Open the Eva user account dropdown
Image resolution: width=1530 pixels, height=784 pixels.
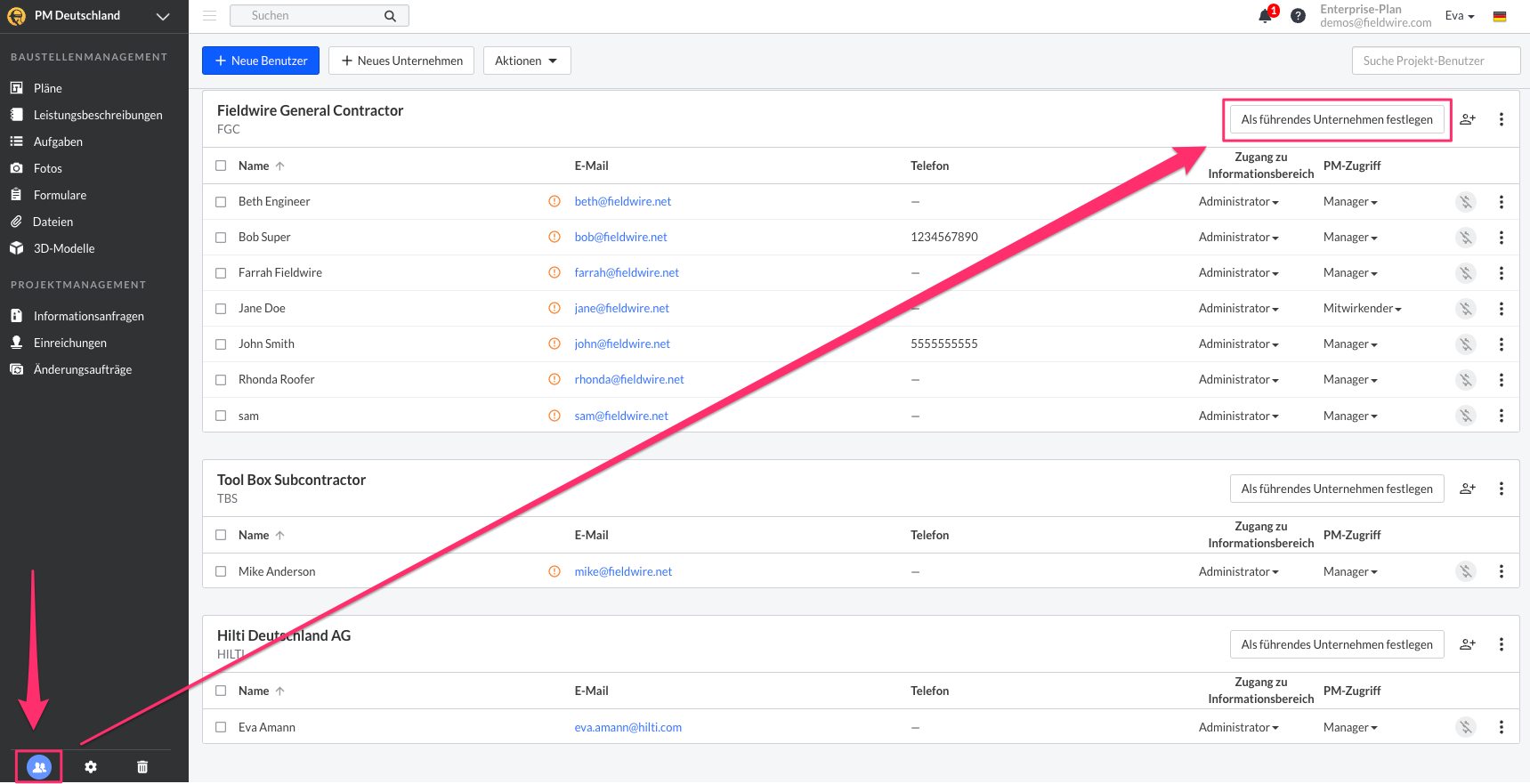[1460, 16]
